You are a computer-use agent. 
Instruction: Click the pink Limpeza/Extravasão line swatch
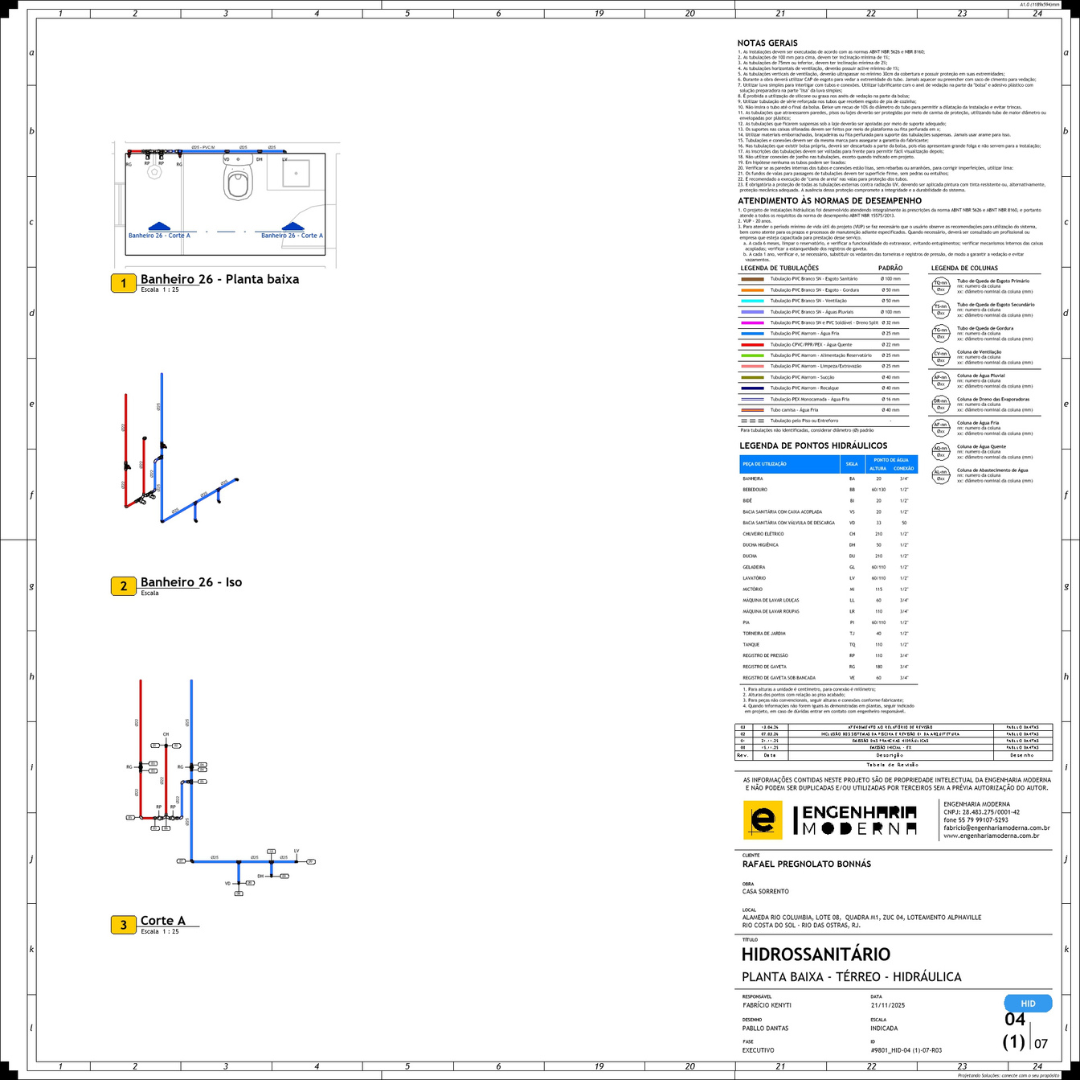[752, 366]
